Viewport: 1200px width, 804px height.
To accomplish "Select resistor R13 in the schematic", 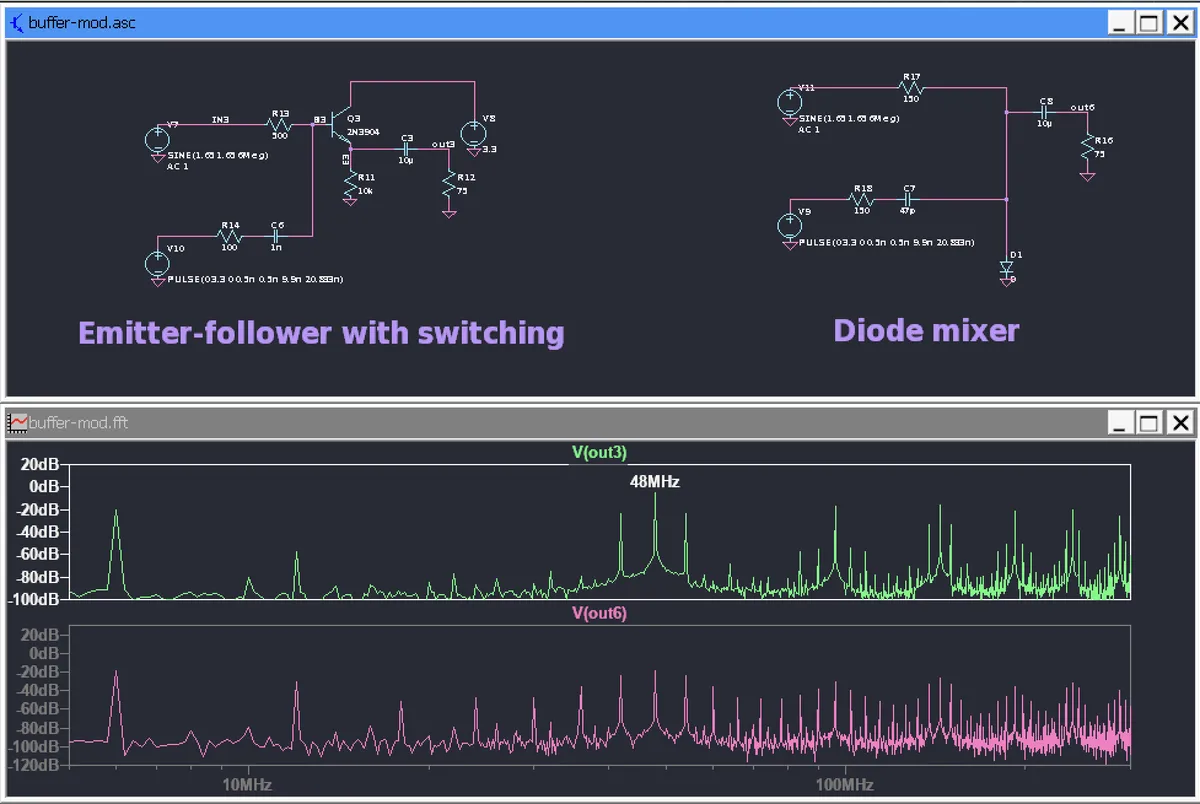I will coord(279,125).
